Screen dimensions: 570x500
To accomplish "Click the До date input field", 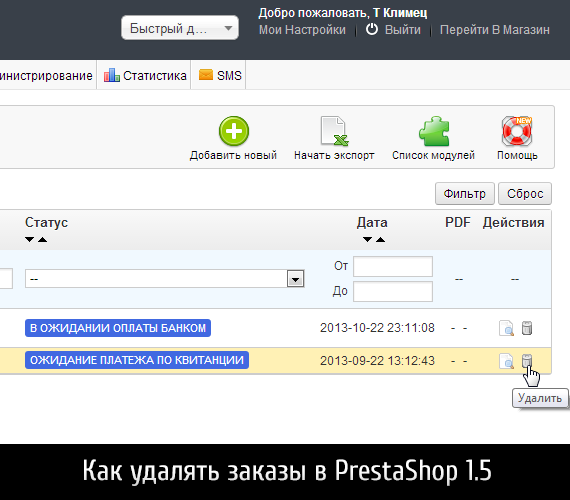I will point(393,291).
